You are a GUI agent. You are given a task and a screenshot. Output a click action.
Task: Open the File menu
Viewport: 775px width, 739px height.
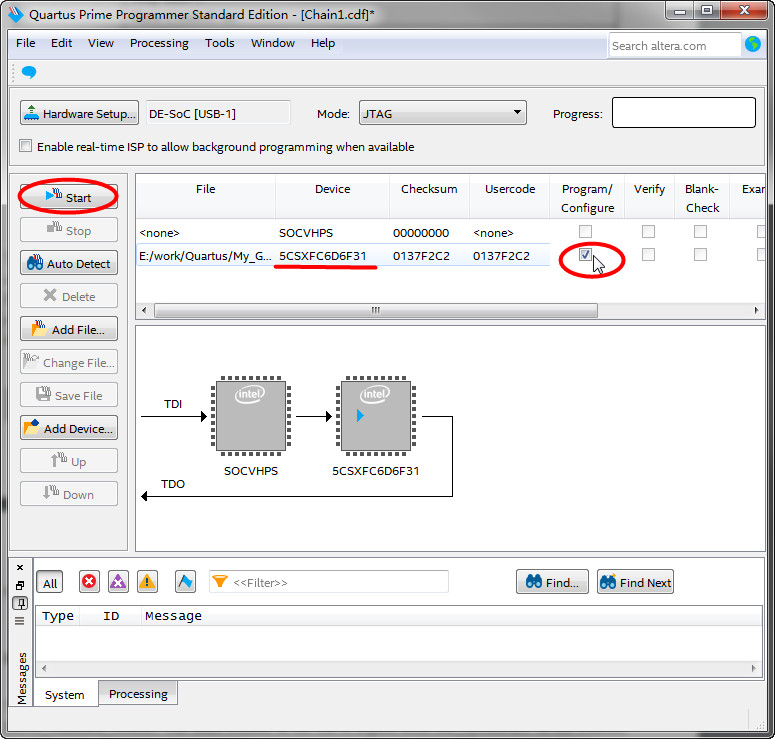pyautogui.click(x=26, y=43)
